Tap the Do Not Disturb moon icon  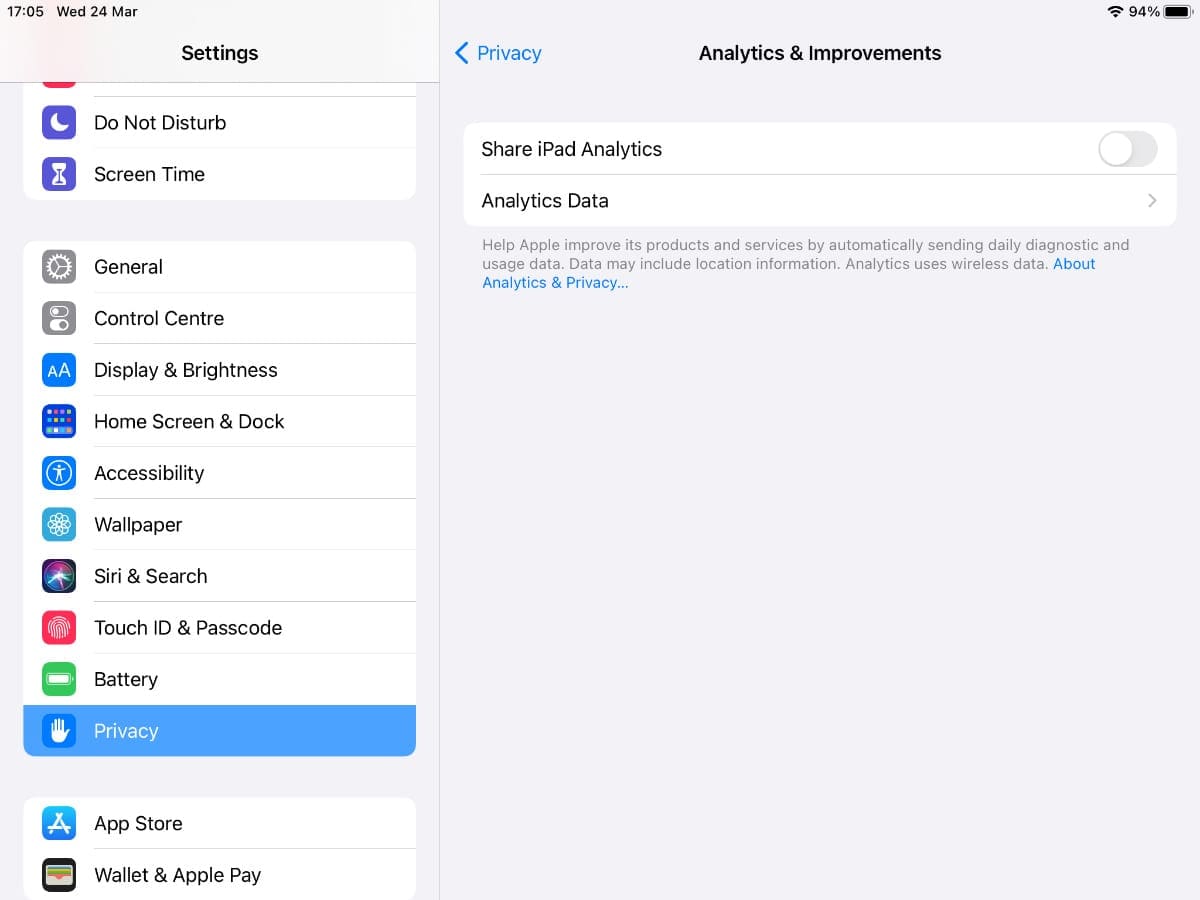click(x=59, y=123)
